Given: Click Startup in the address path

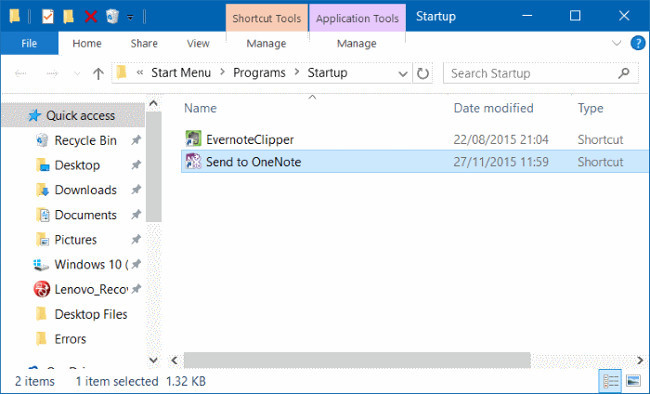Looking at the screenshot, I should 327,73.
